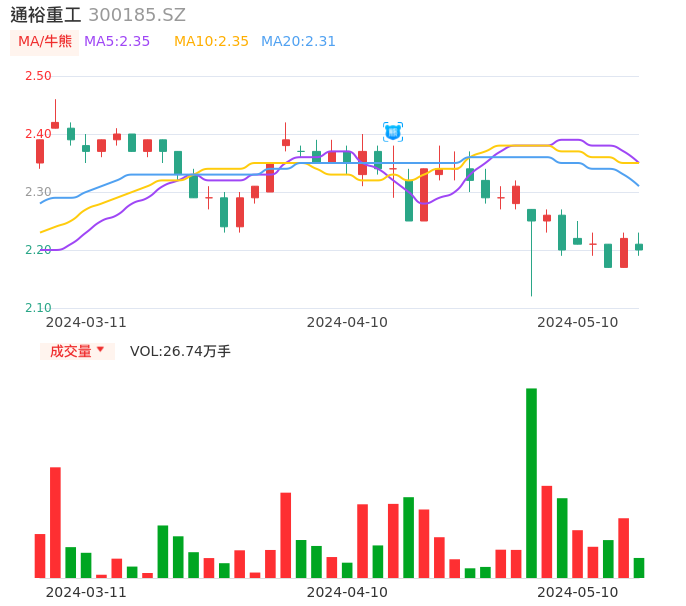
Task: Click the VOL:26.74万手 volume readout
Action: coord(180,351)
